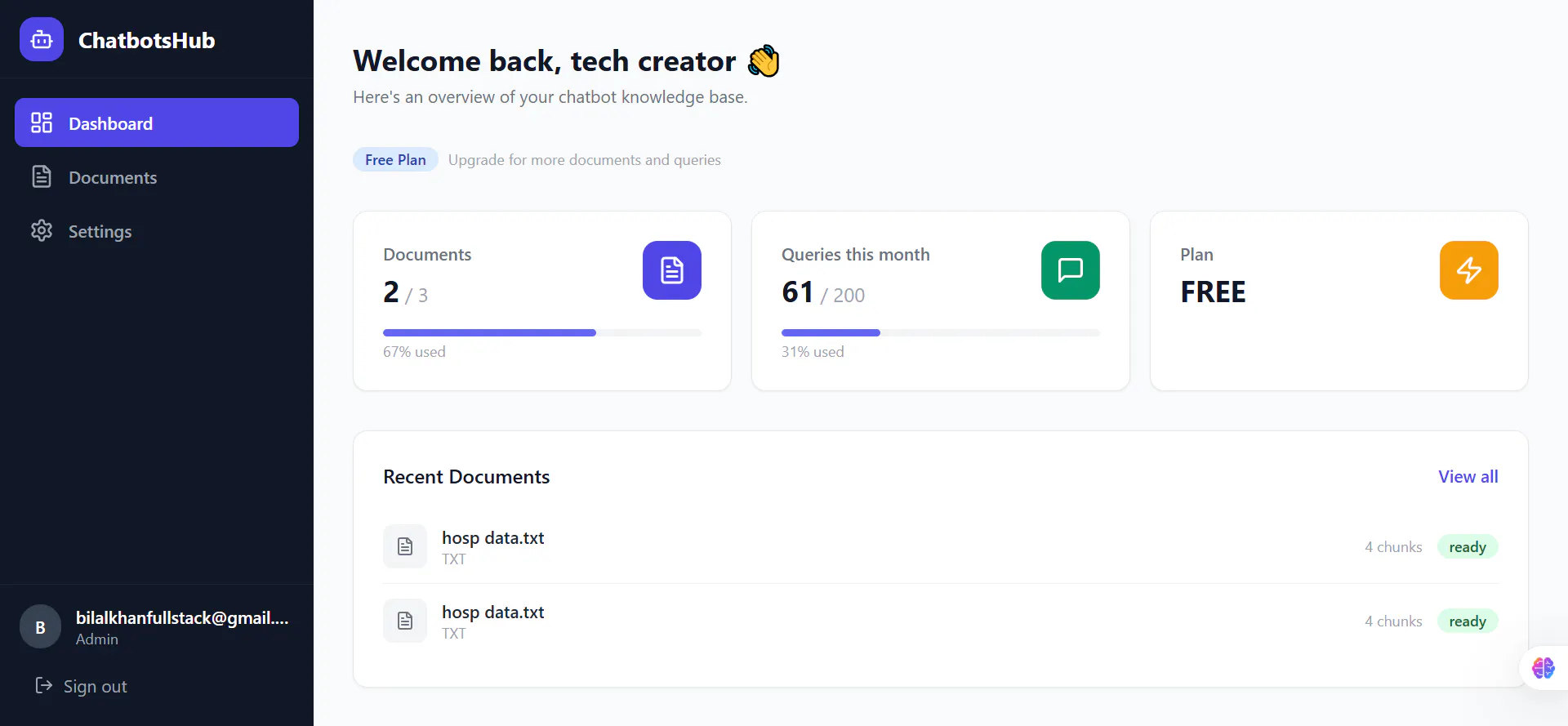Click the Free Plan badge

[395, 159]
